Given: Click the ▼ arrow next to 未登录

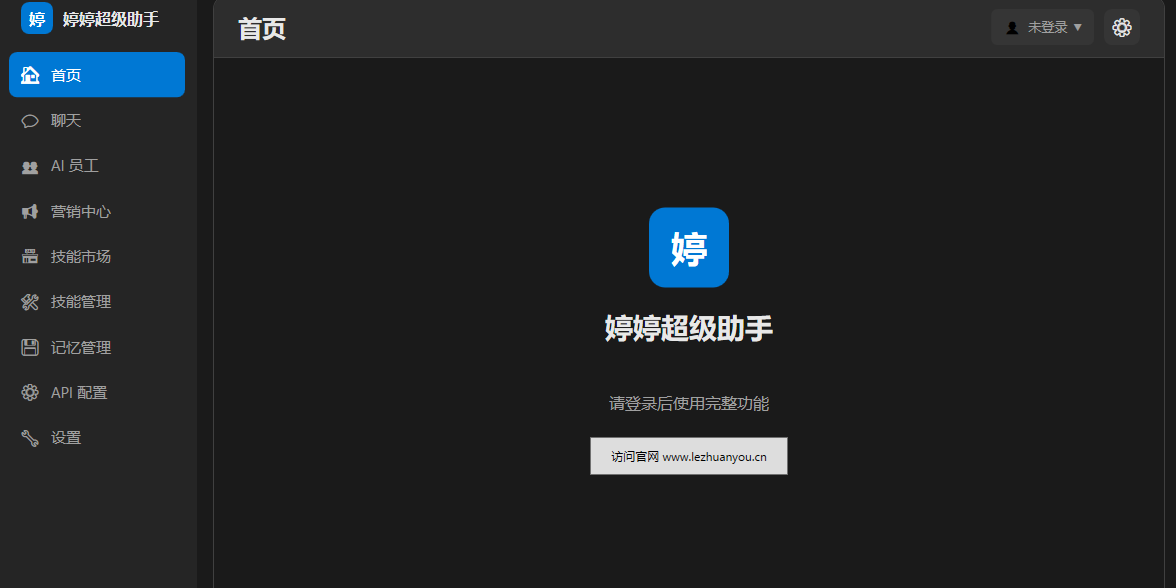Looking at the screenshot, I should click(x=1078, y=28).
